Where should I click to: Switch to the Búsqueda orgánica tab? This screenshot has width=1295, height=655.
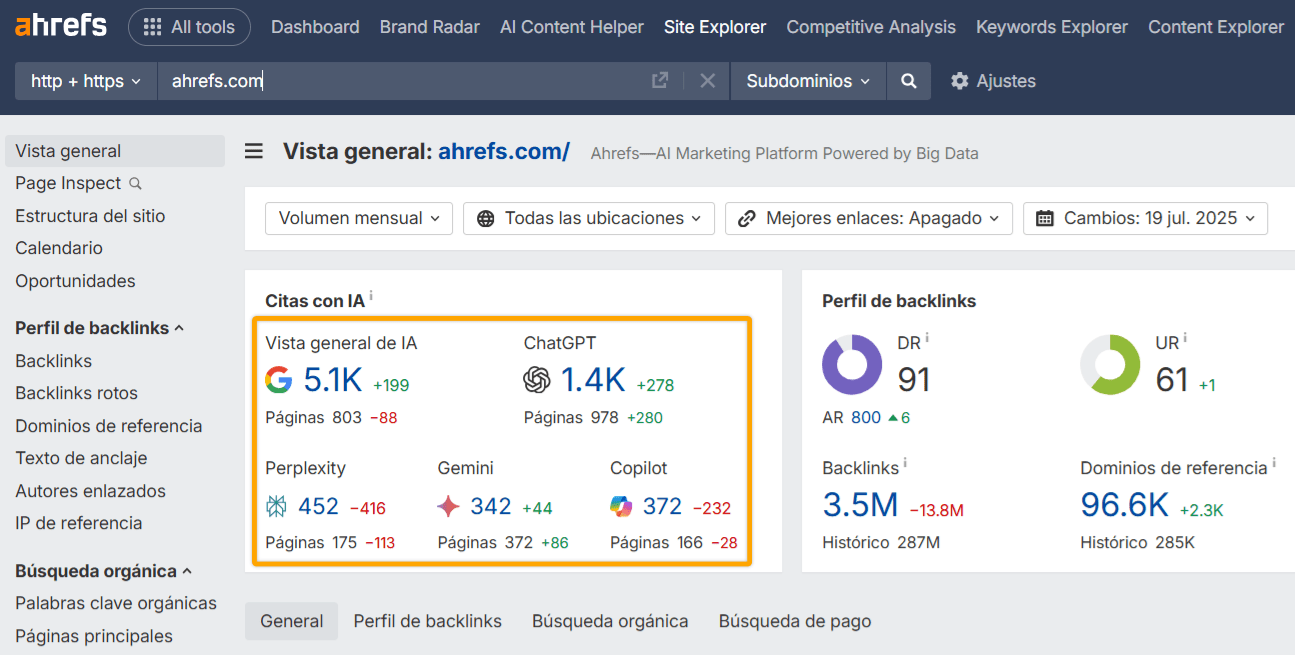pyautogui.click(x=610, y=621)
